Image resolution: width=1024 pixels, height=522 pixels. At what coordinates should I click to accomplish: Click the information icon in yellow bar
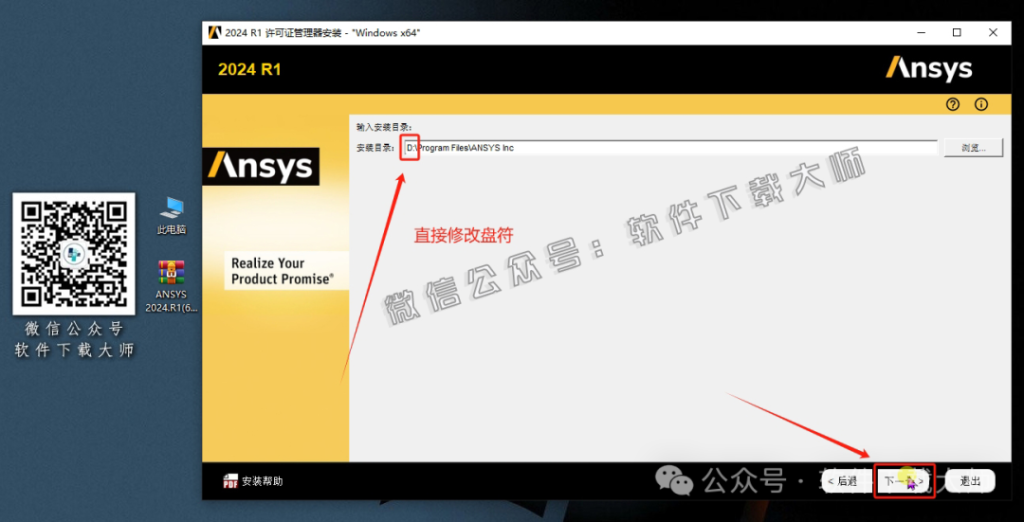981,105
